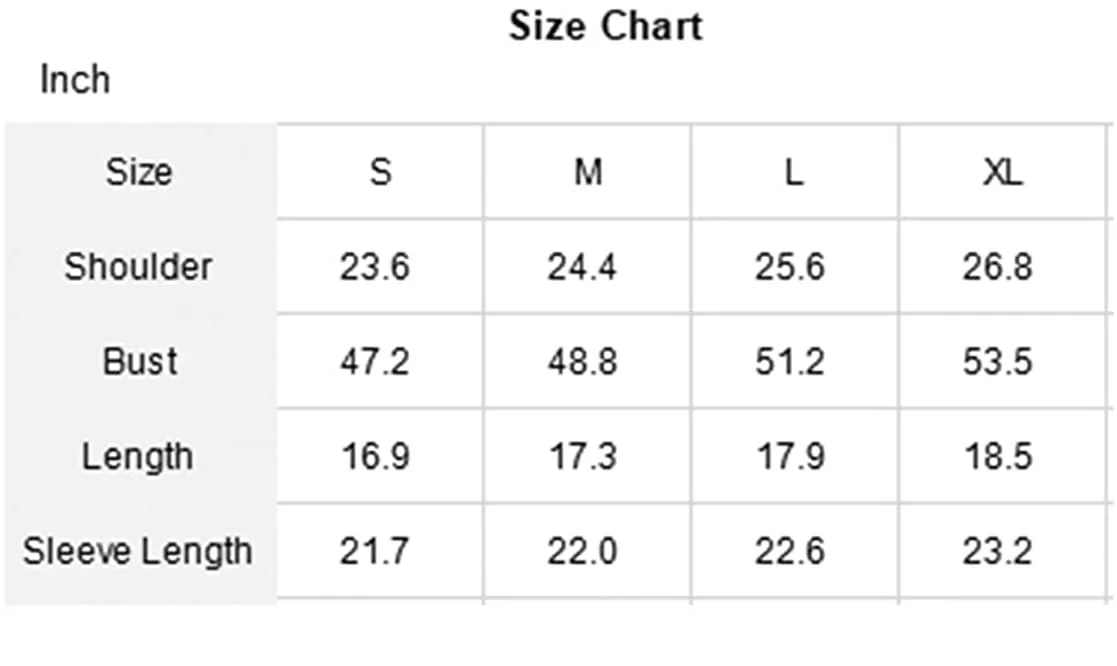Select the XL column header

point(1002,172)
